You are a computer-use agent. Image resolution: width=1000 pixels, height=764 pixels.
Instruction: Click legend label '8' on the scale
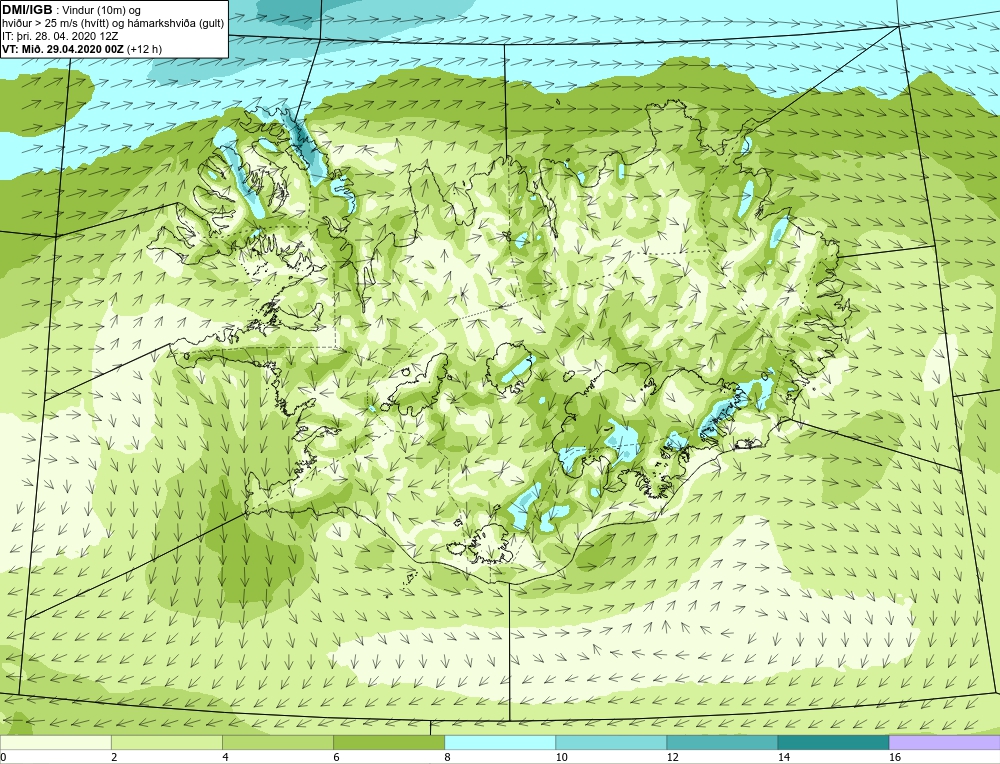tap(447, 757)
